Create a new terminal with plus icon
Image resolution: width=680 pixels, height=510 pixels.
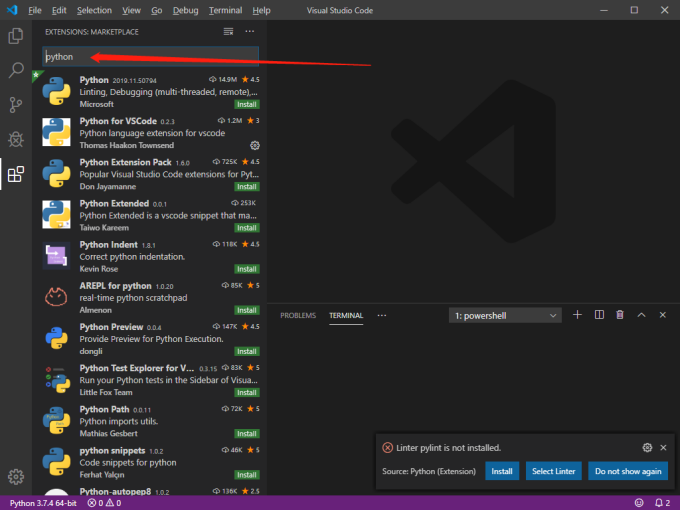coord(577,315)
